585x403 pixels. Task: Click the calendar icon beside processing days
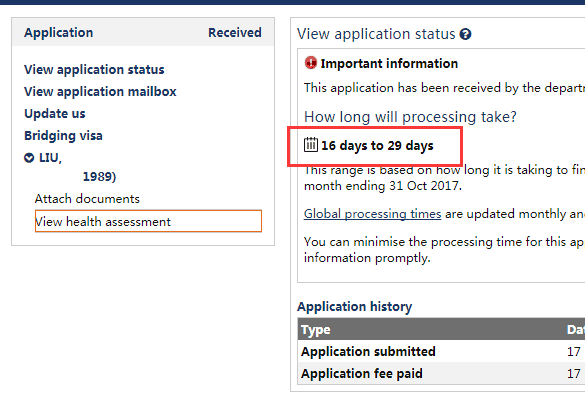coord(310,145)
